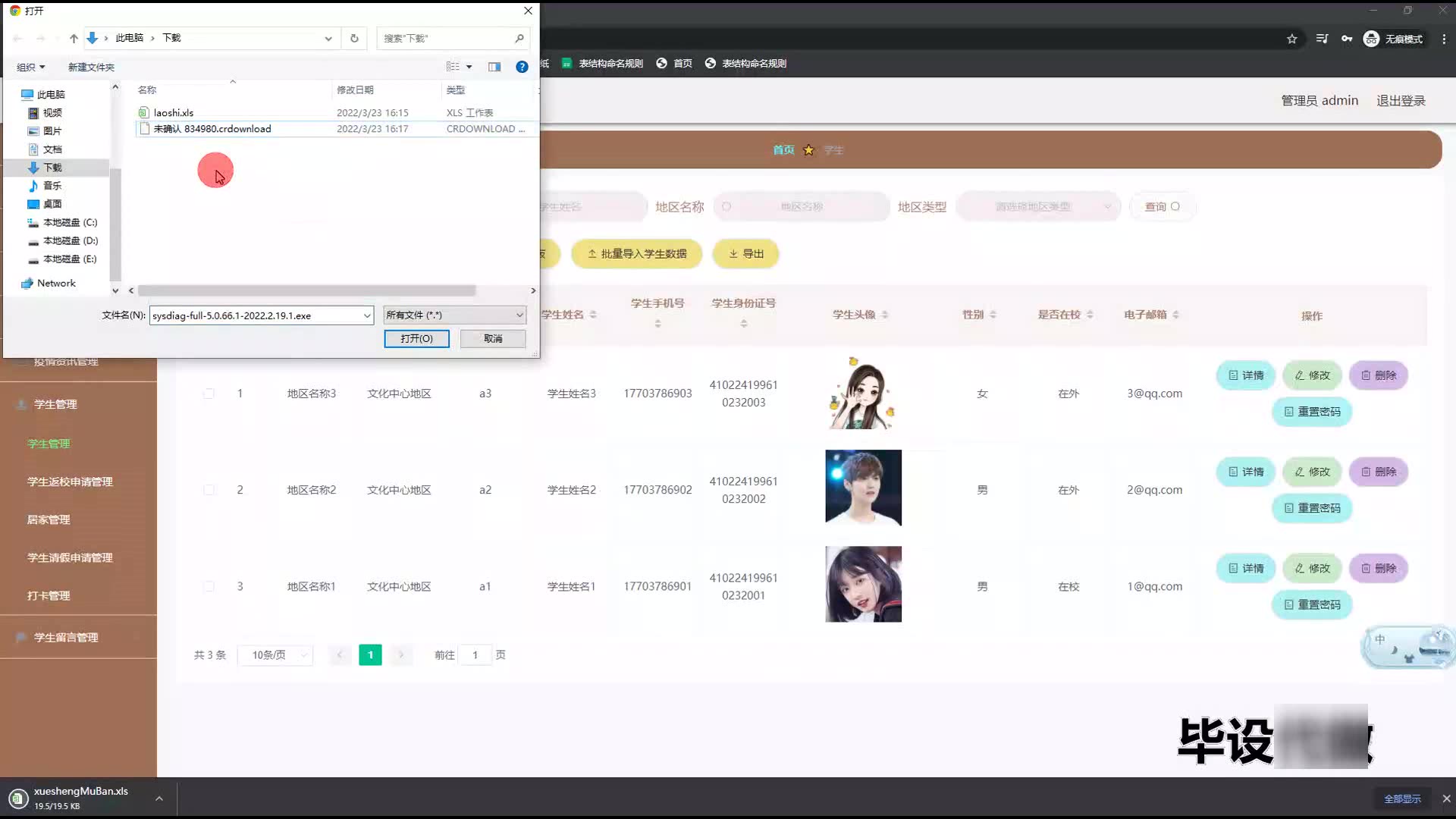Click 删除 for 学生姓名1

1379,568
